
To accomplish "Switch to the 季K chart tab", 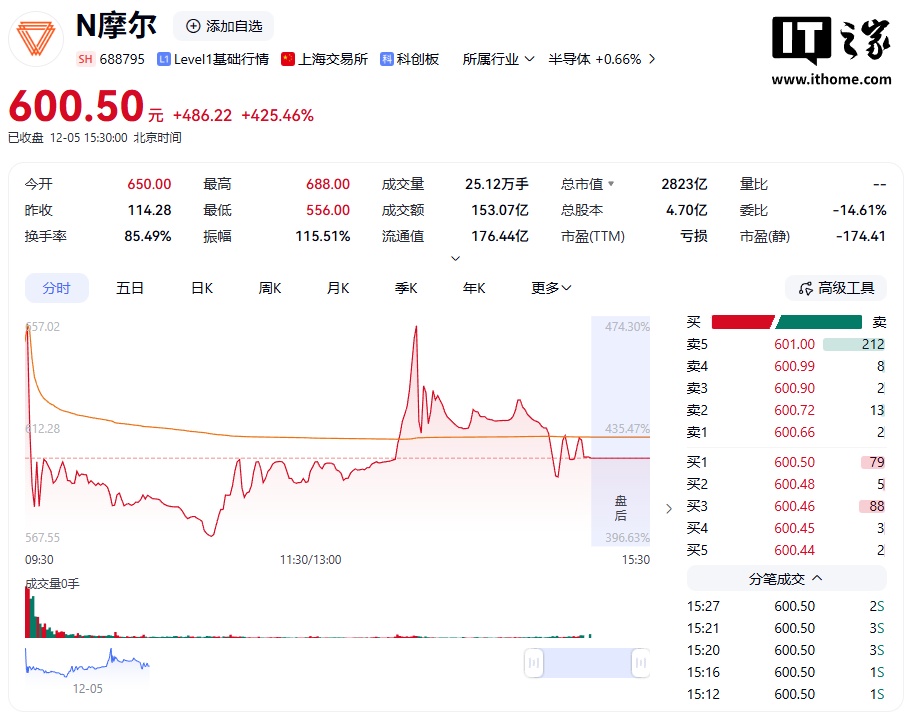I will (406, 288).
